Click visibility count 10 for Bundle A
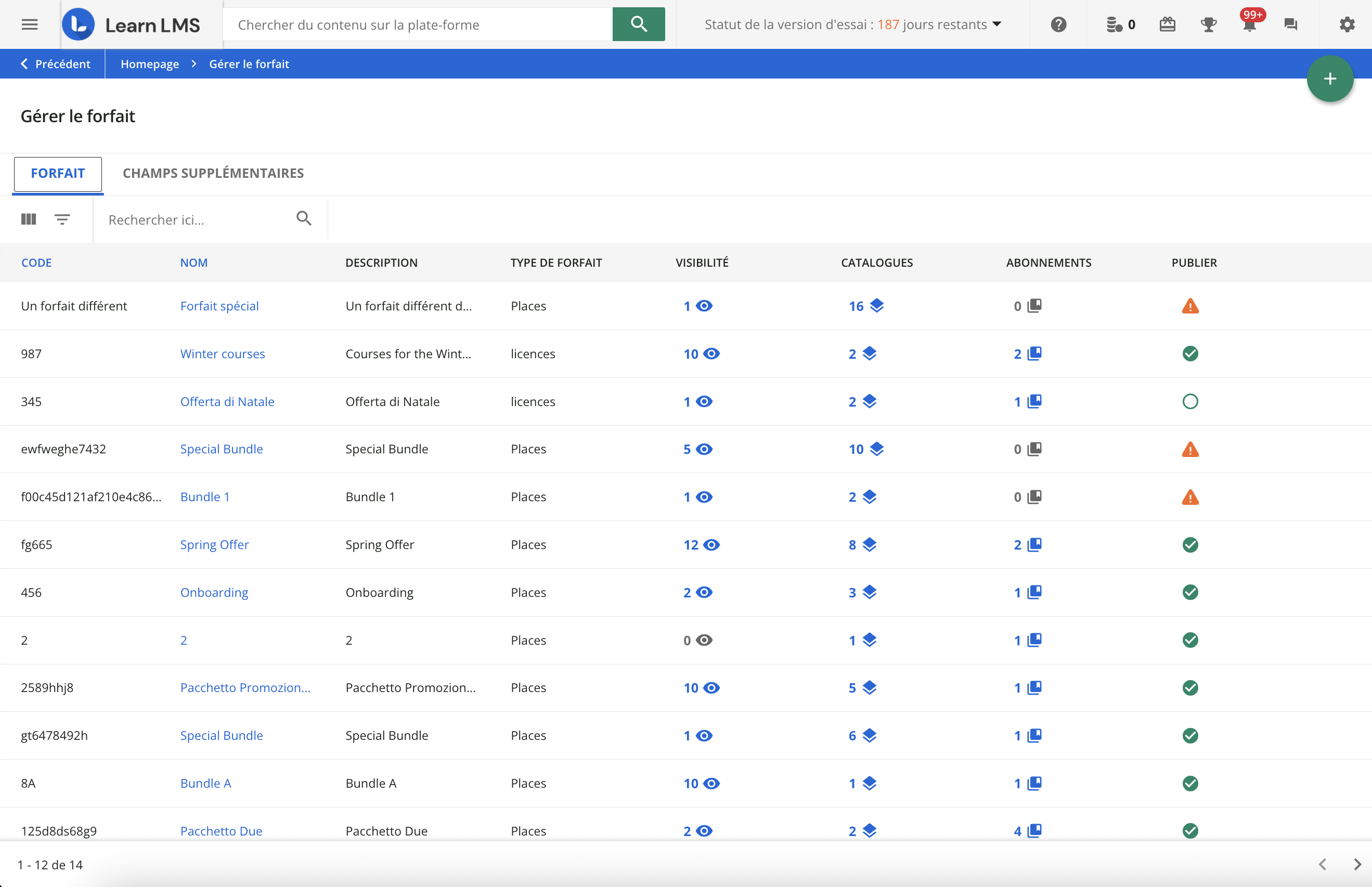 tap(691, 784)
